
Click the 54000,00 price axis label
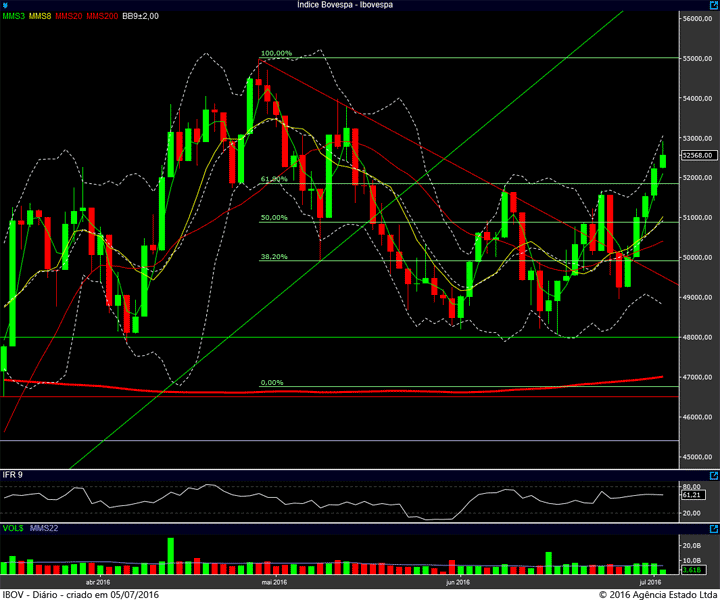[x=698, y=98]
